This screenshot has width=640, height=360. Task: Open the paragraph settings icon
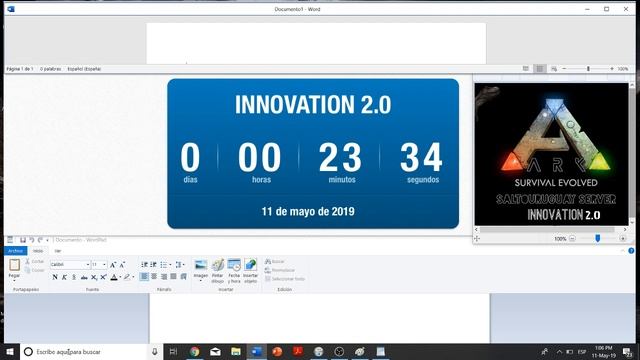(184, 277)
